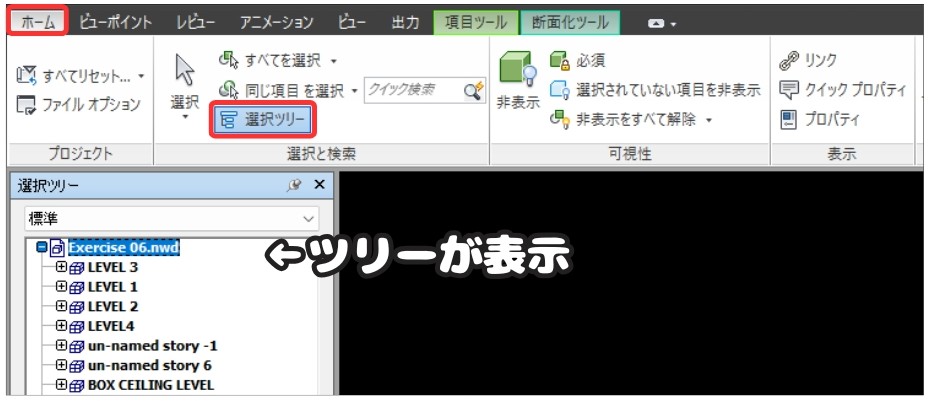Pin the 選択ツリー panel with pushpin

tap(293, 186)
